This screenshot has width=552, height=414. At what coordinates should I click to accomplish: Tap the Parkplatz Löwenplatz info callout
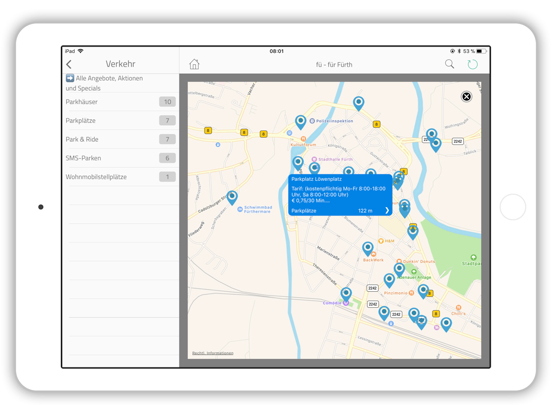click(x=340, y=195)
